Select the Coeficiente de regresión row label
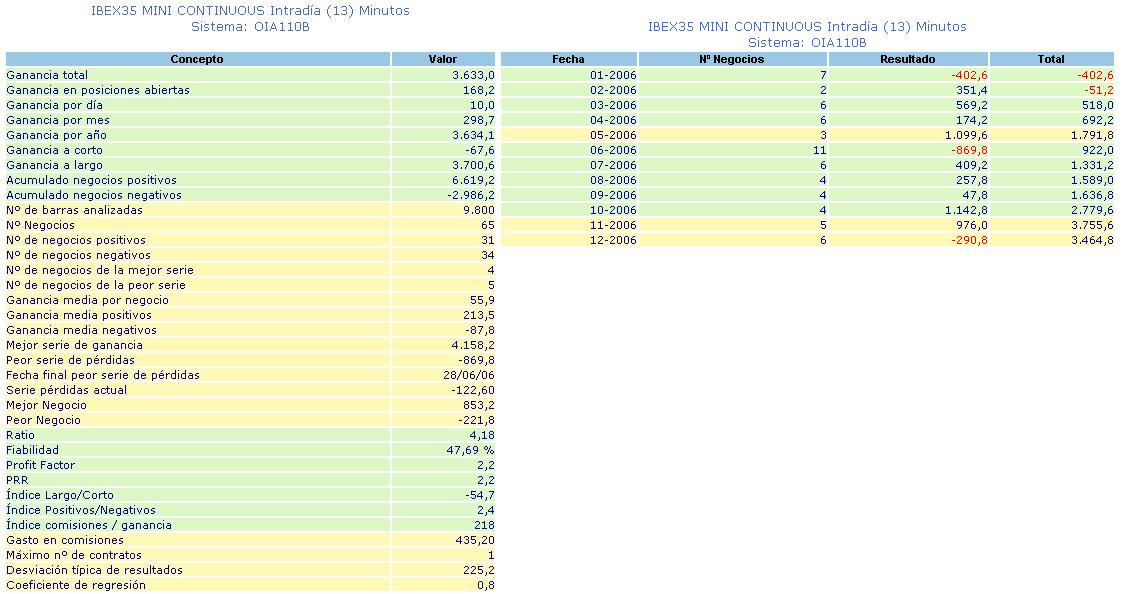The width and height of the screenshot is (1125, 594). [x=75, y=585]
